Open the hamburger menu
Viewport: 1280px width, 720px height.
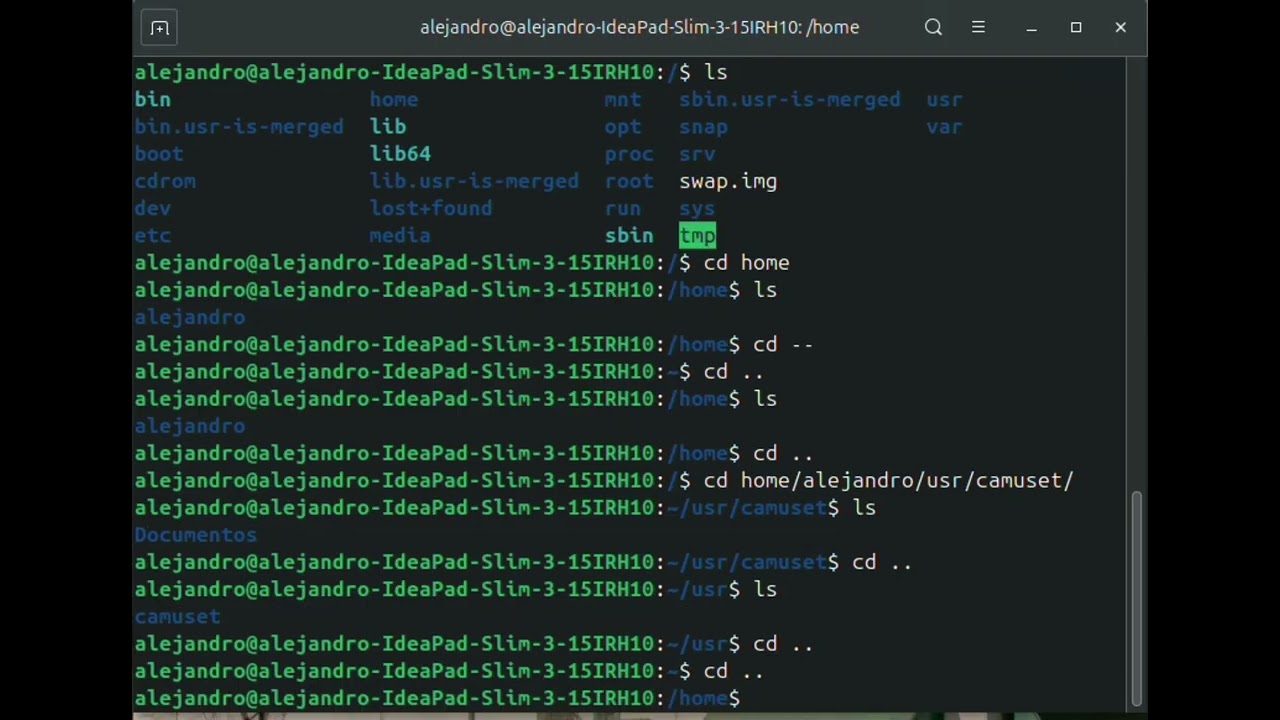[x=978, y=28]
